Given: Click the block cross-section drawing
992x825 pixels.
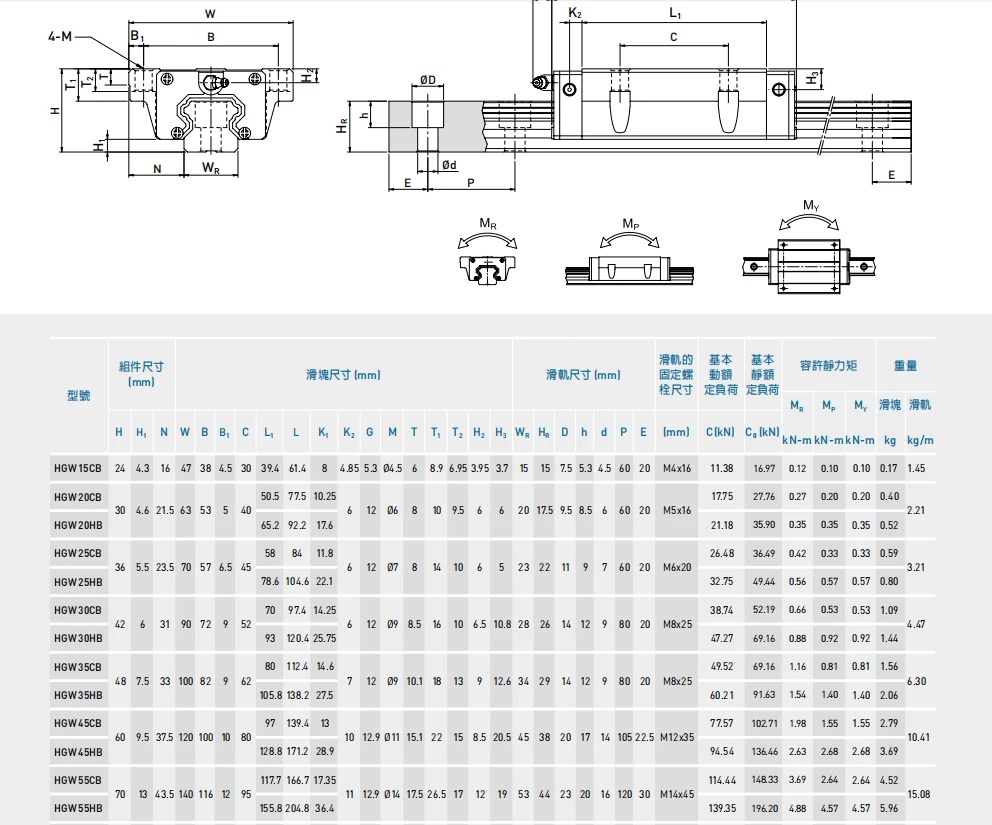Looking at the screenshot, I should [x=183, y=94].
